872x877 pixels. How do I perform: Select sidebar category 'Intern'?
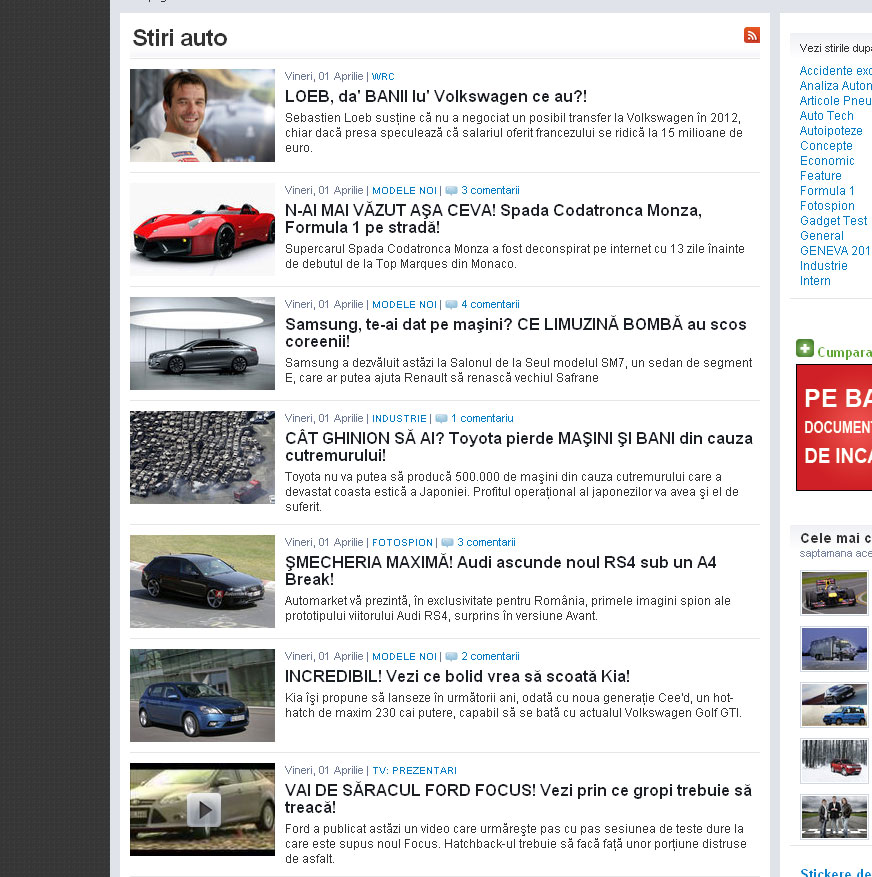(x=816, y=281)
